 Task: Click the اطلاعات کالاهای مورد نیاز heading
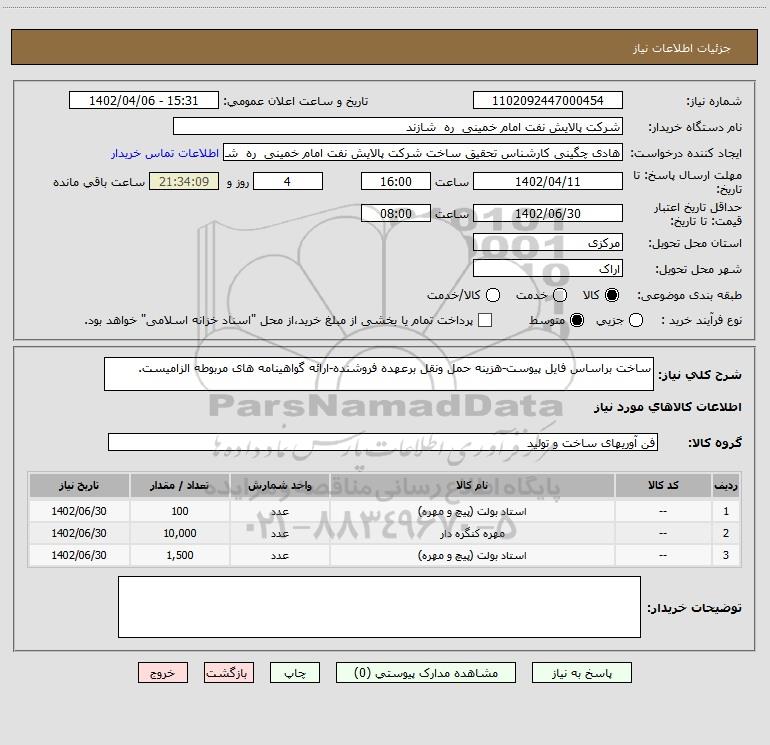click(x=668, y=407)
